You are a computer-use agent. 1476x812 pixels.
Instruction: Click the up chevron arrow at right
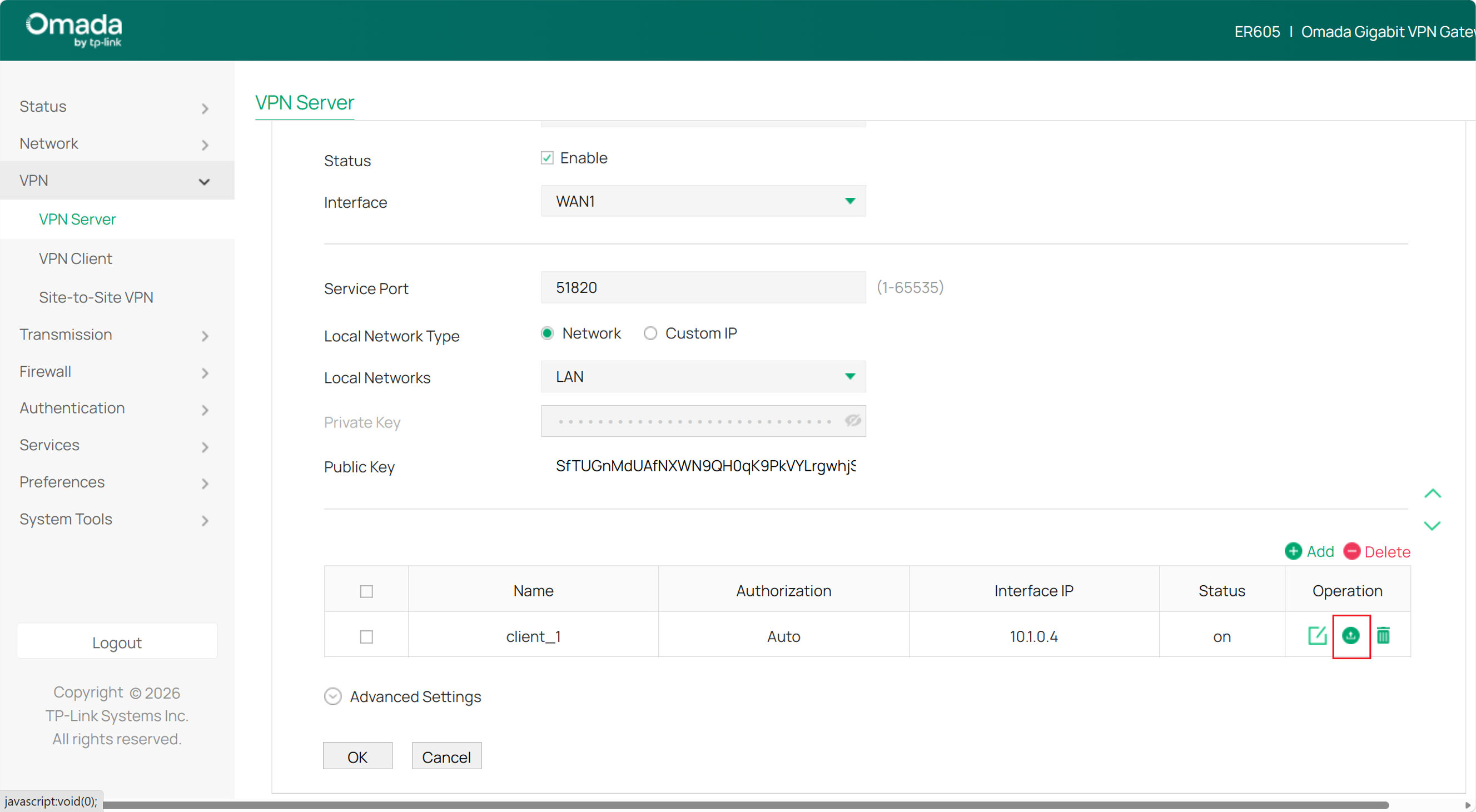[1433, 494]
